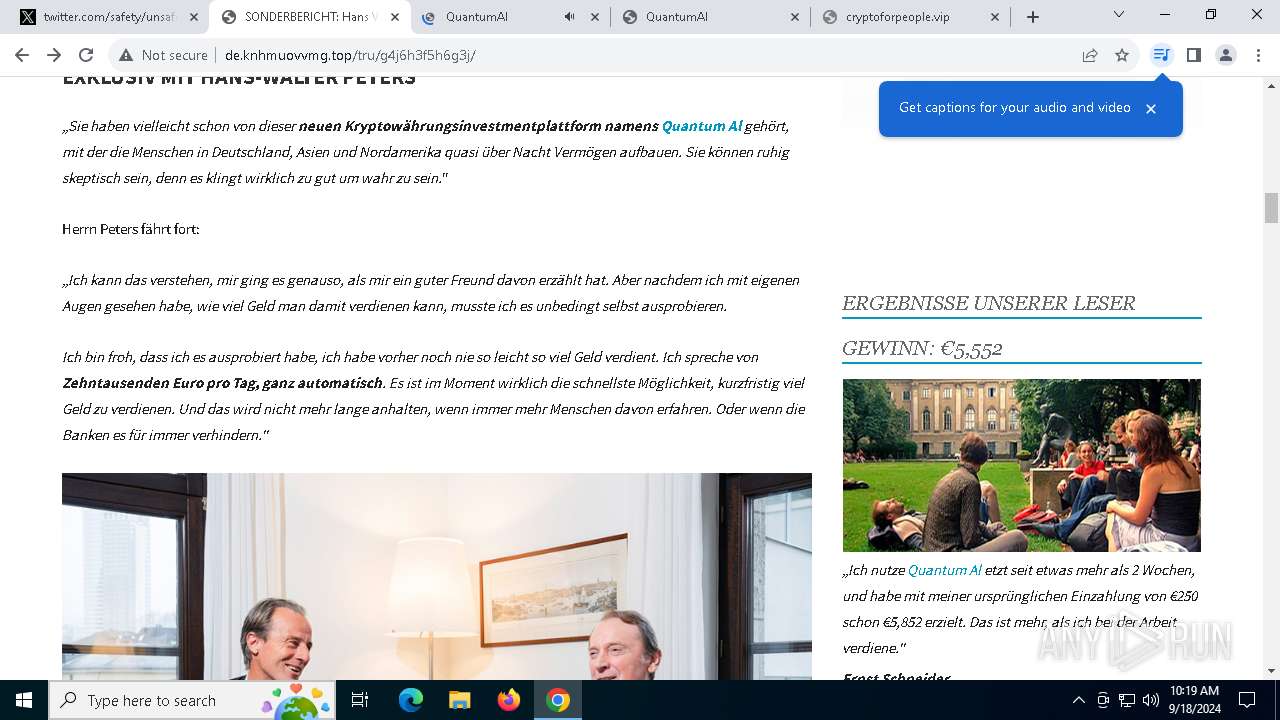Image resolution: width=1280 pixels, height=720 pixels.
Task: Click the students on lawn photo
Action: 1021,465
